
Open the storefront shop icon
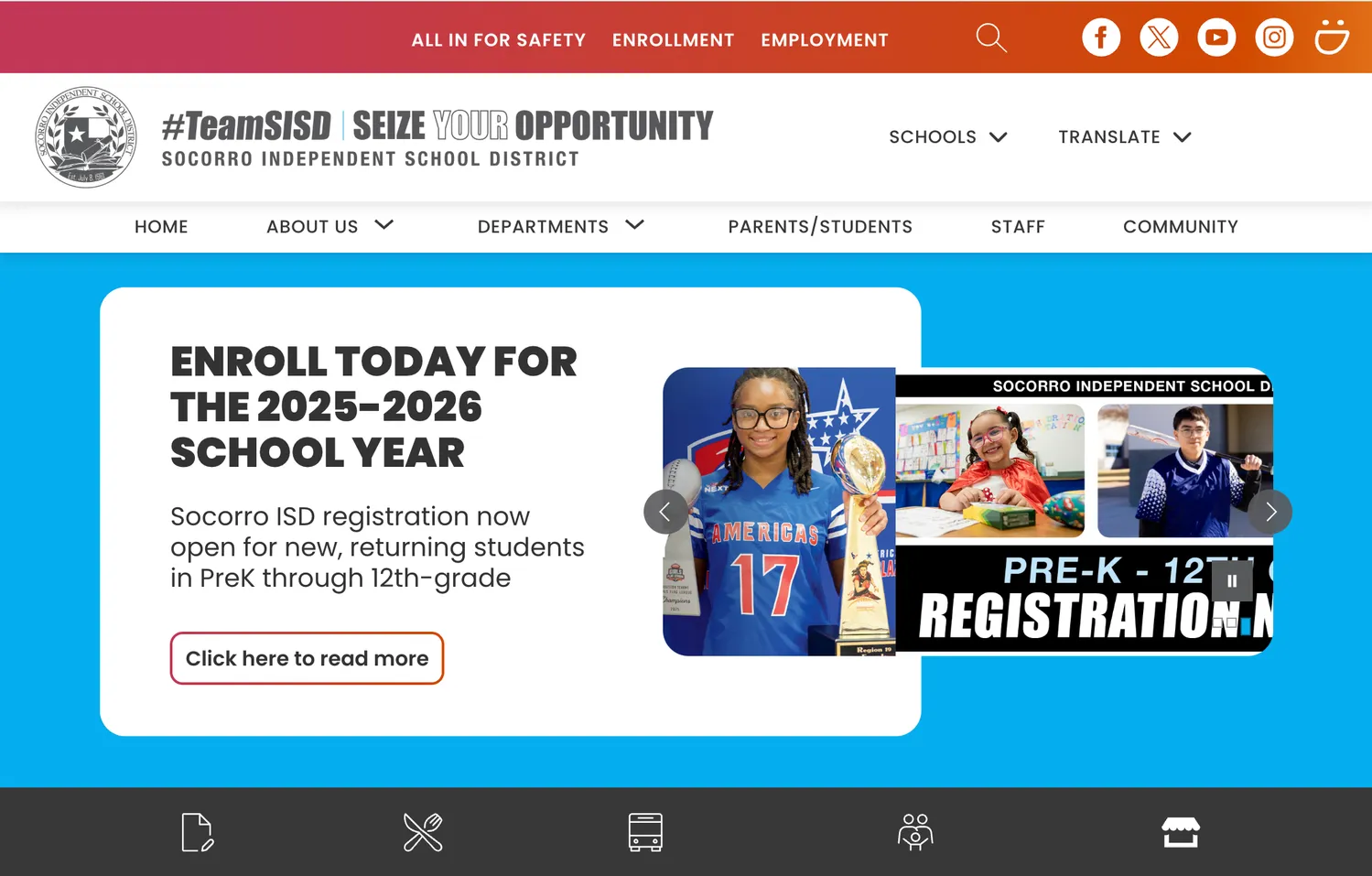click(1181, 833)
